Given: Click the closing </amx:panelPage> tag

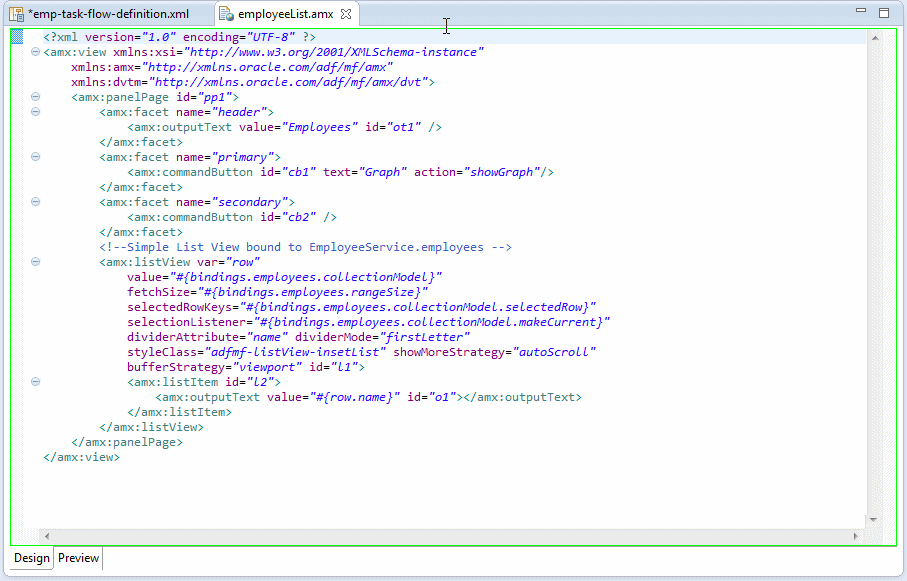Looking at the screenshot, I should point(127,442).
